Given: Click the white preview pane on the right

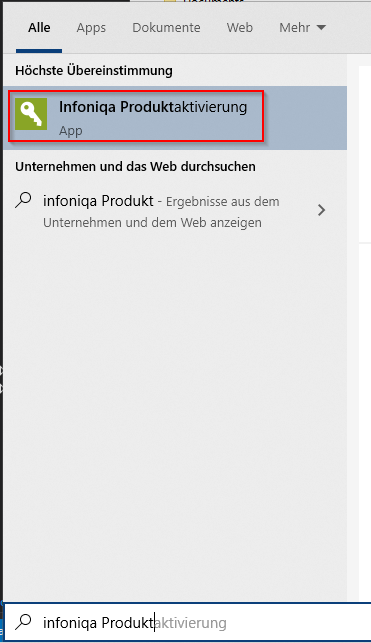Looking at the screenshot, I should pos(365,154).
